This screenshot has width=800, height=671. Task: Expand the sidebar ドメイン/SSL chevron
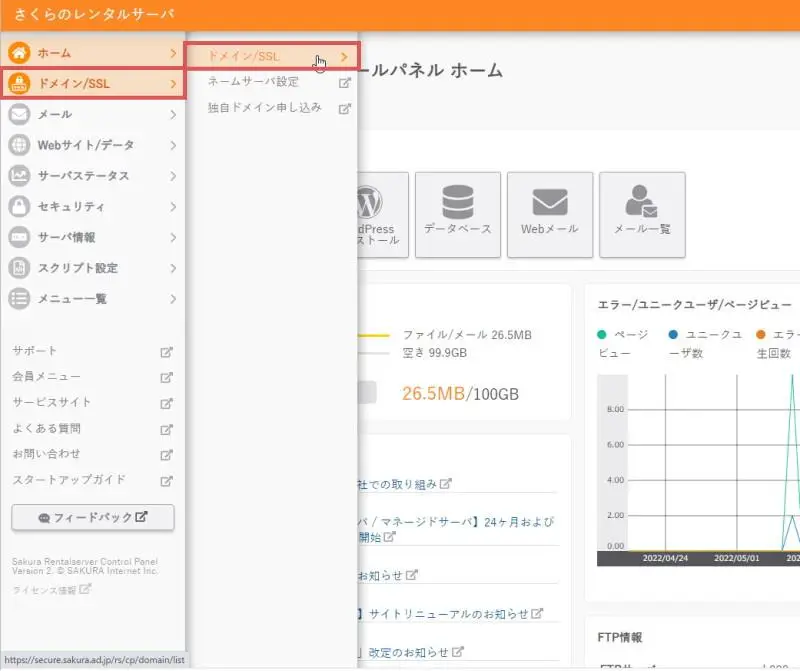(x=173, y=84)
